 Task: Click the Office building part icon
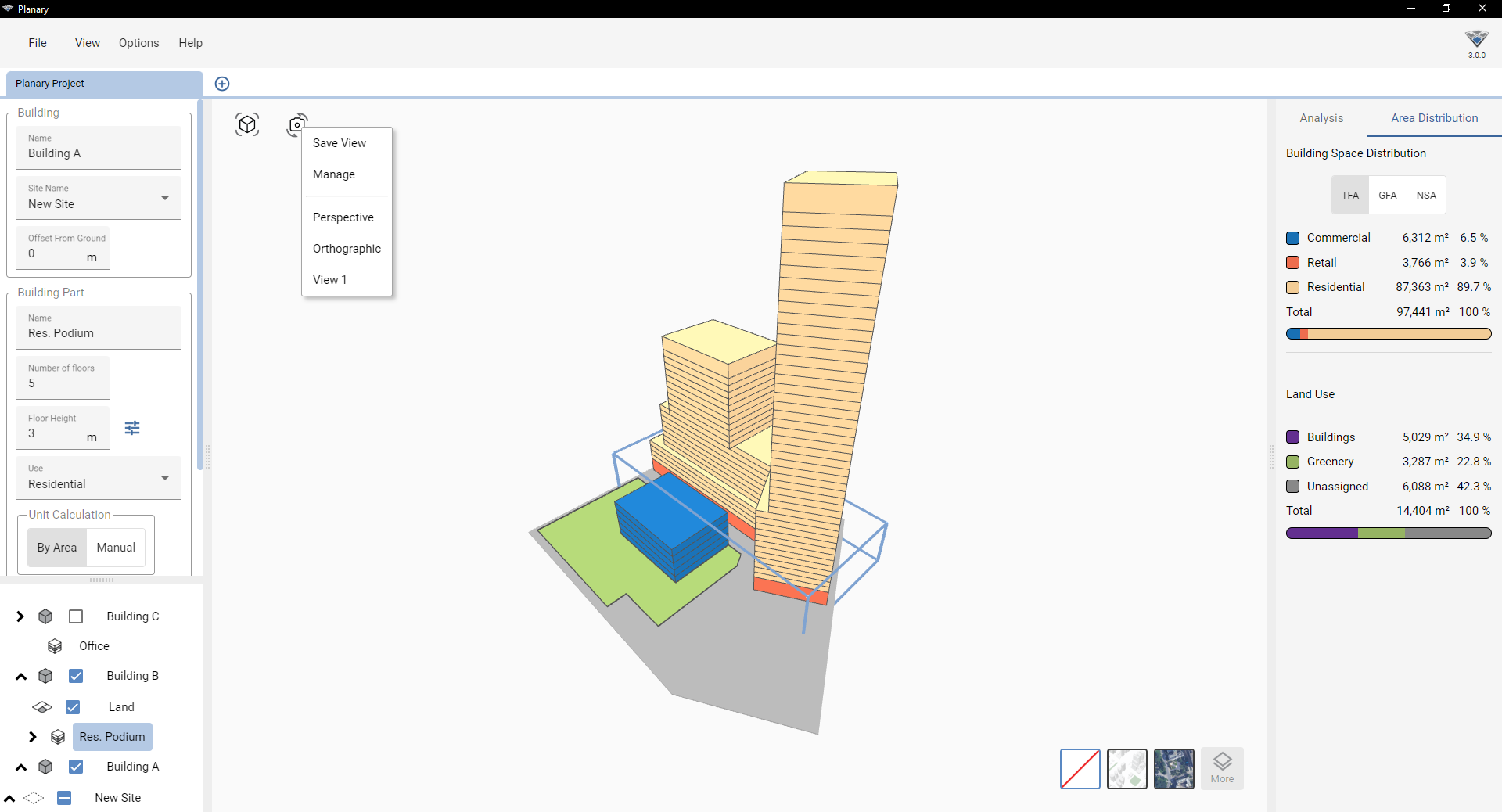tap(55, 646)
